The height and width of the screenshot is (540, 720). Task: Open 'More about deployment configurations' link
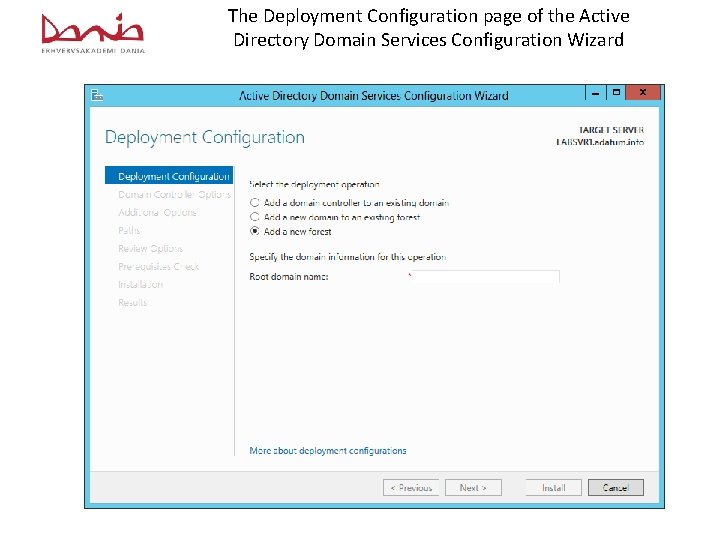[328, 450]
